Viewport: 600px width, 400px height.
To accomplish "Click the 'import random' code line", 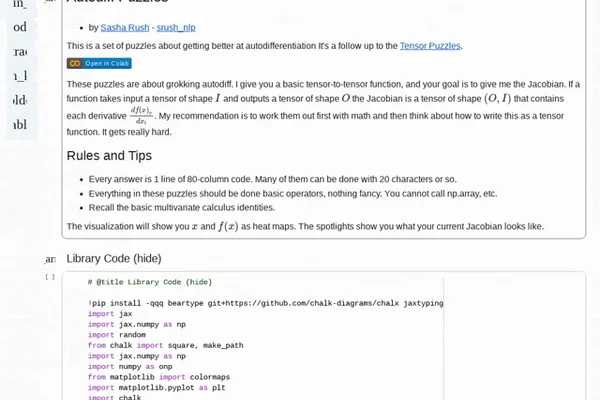I will [x=117, y=335].
